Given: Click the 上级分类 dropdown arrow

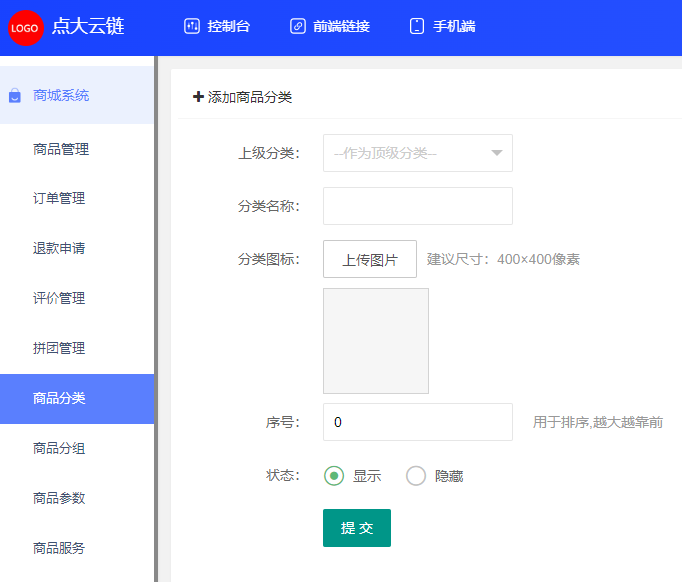Looking at the screenshot, I should [497, 153].
